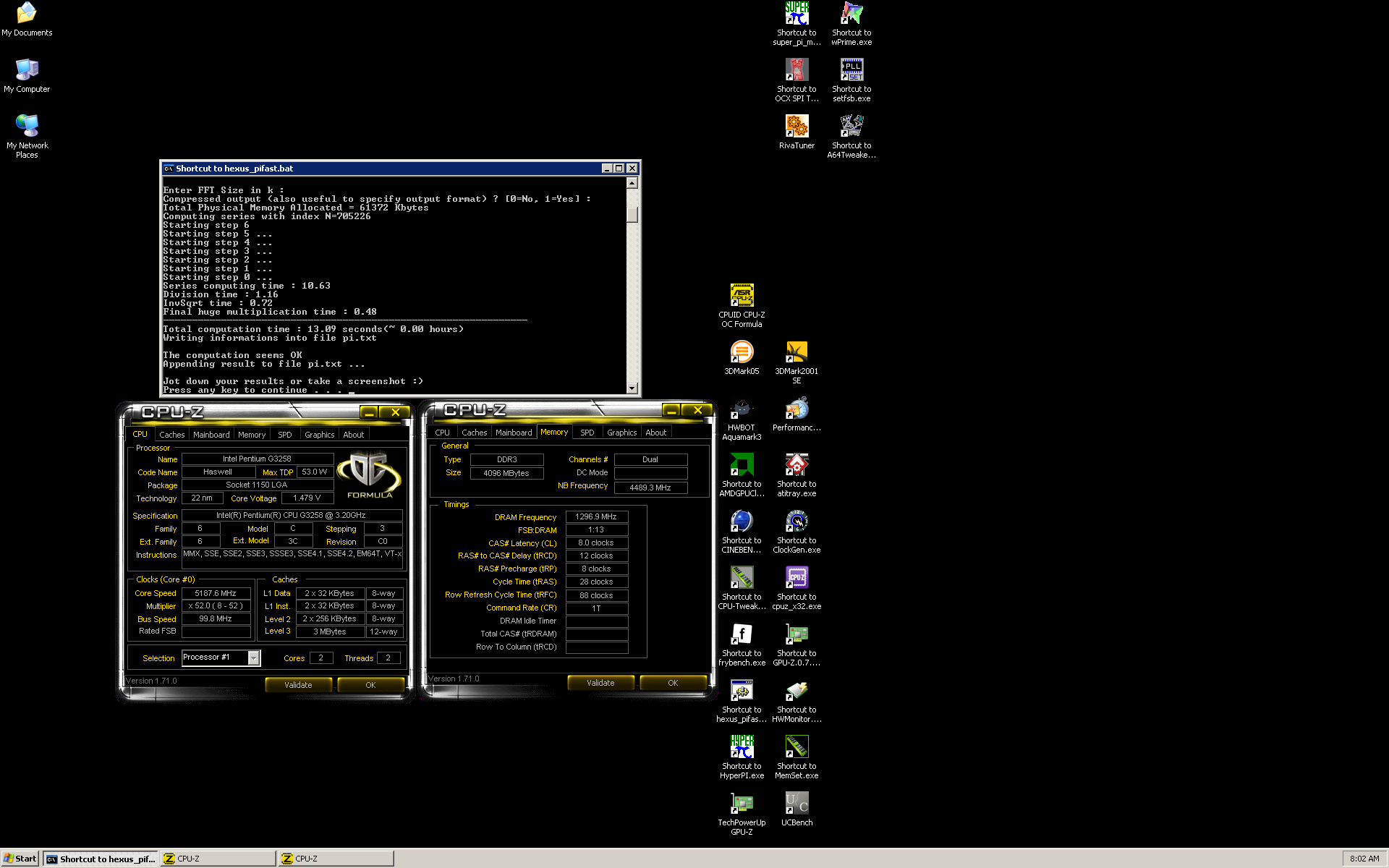
Task: Click OK in left CPU-Z window
Action: (370, 685)
